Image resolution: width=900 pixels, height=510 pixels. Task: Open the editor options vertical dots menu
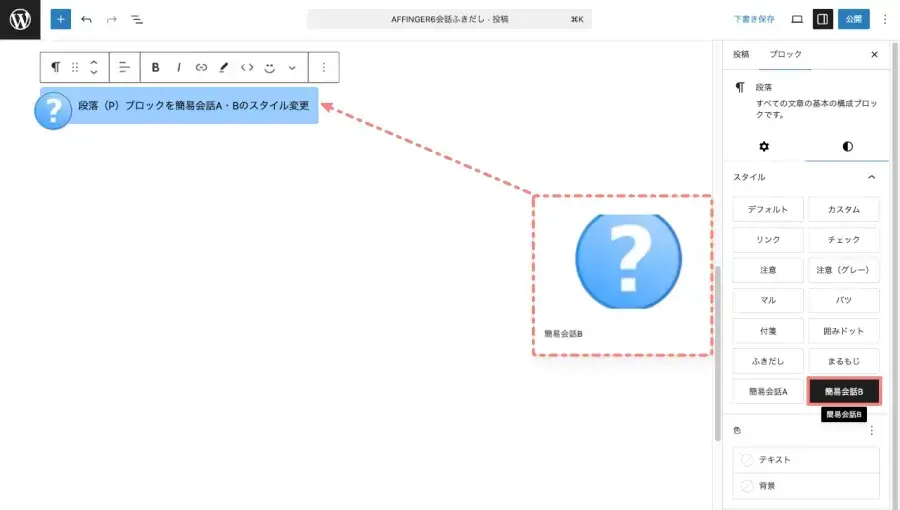885,20
